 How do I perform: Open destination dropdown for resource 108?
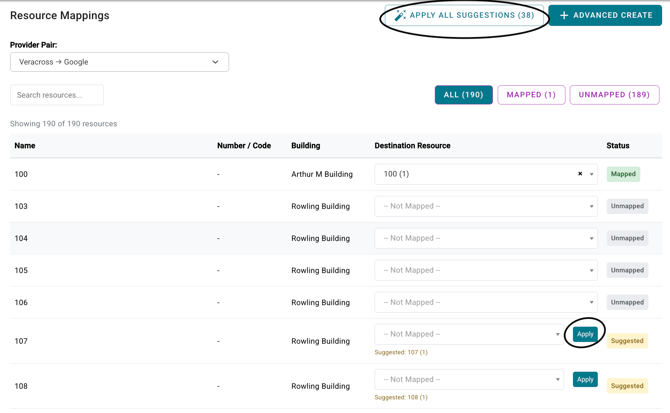(x=557, y=380)
